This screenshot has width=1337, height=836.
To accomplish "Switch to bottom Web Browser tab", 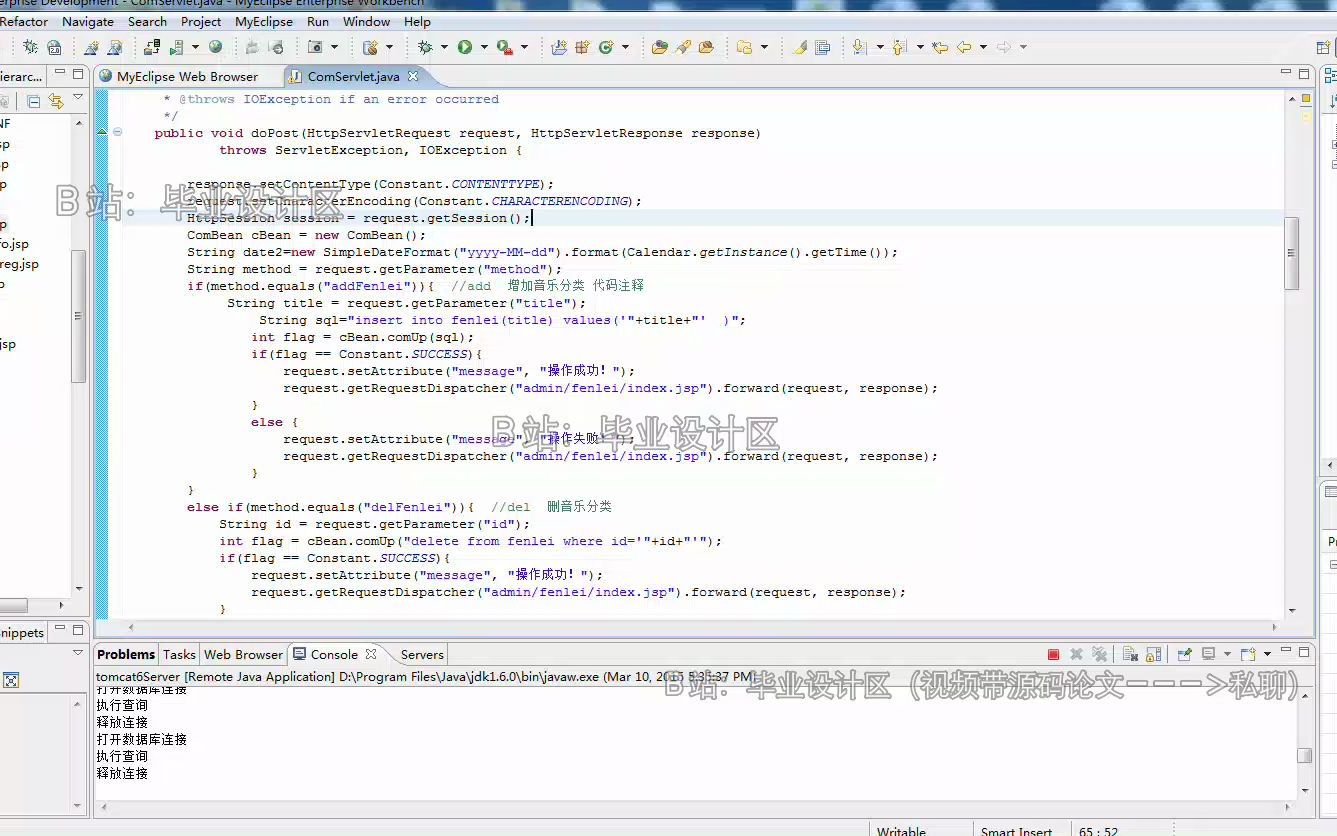I will pyautogui.click(x=243, y=654).
